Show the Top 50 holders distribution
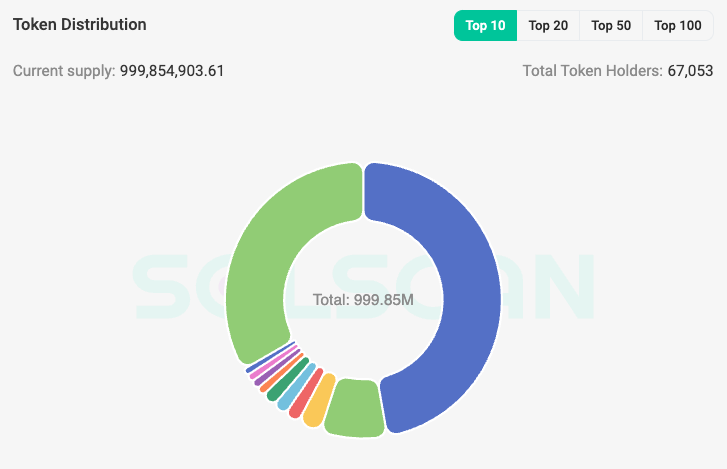This screenshot has width=727, height=469. pos(610,25)
